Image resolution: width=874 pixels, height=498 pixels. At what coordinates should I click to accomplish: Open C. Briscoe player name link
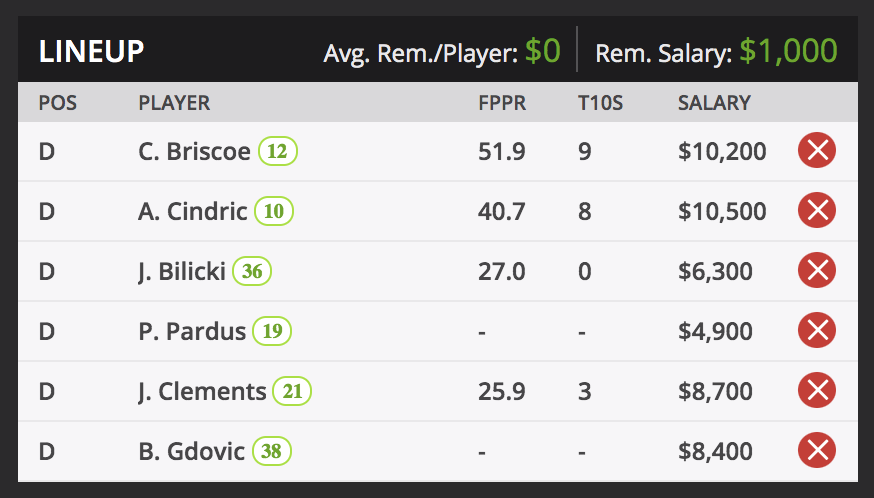point(194,152)
